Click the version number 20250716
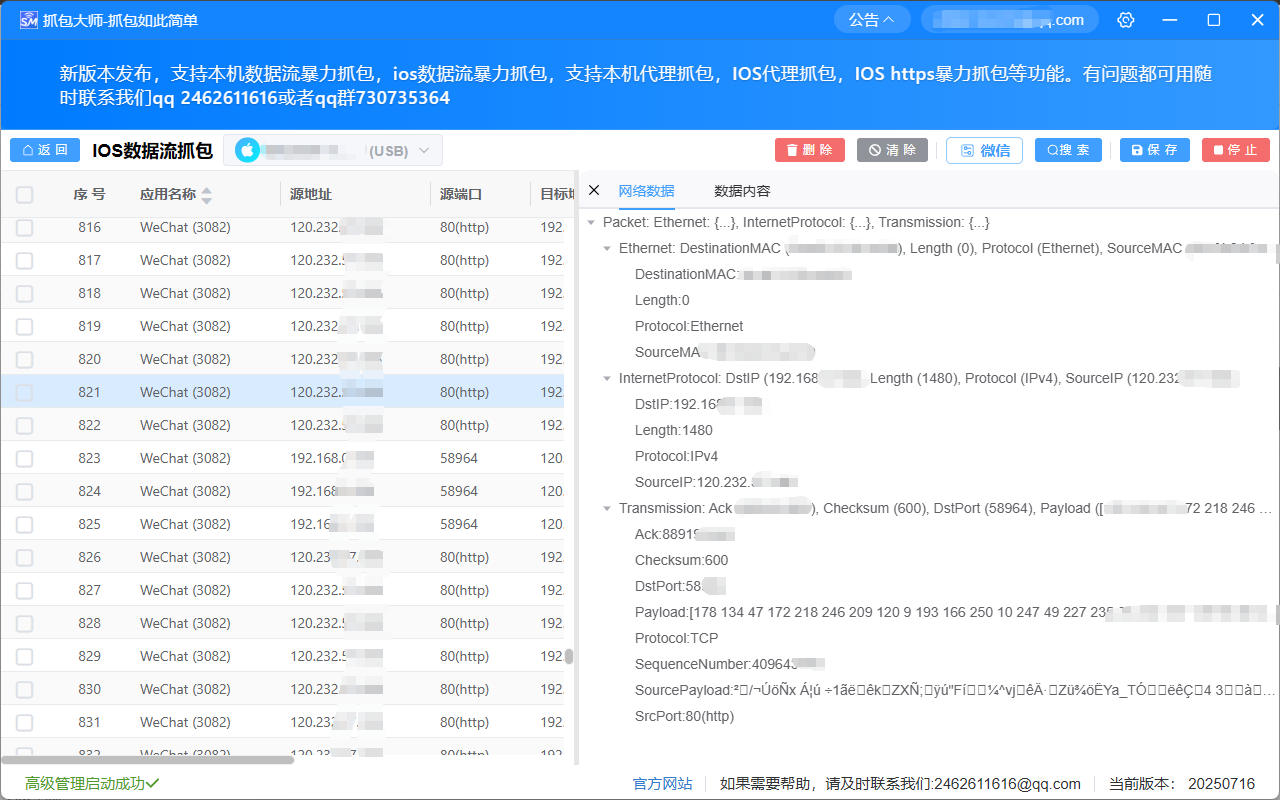The width and height of the screenshot is (1280, 800). tap(1221, 784)
